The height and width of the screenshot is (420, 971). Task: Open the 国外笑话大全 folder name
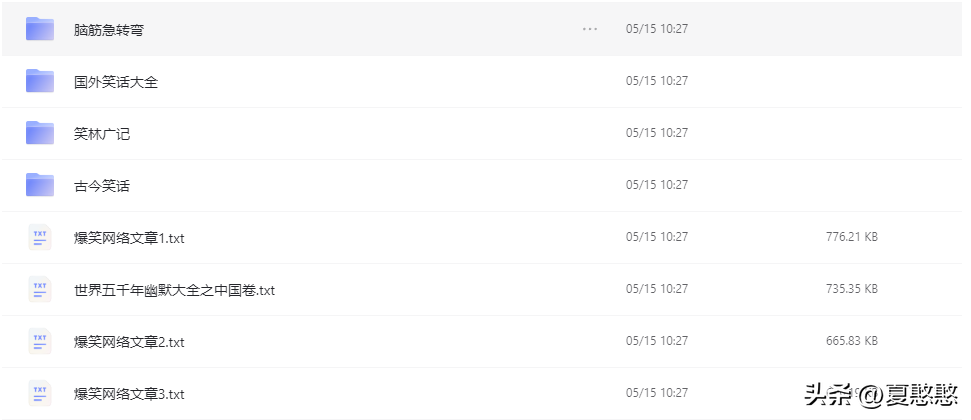click(116, 82)
